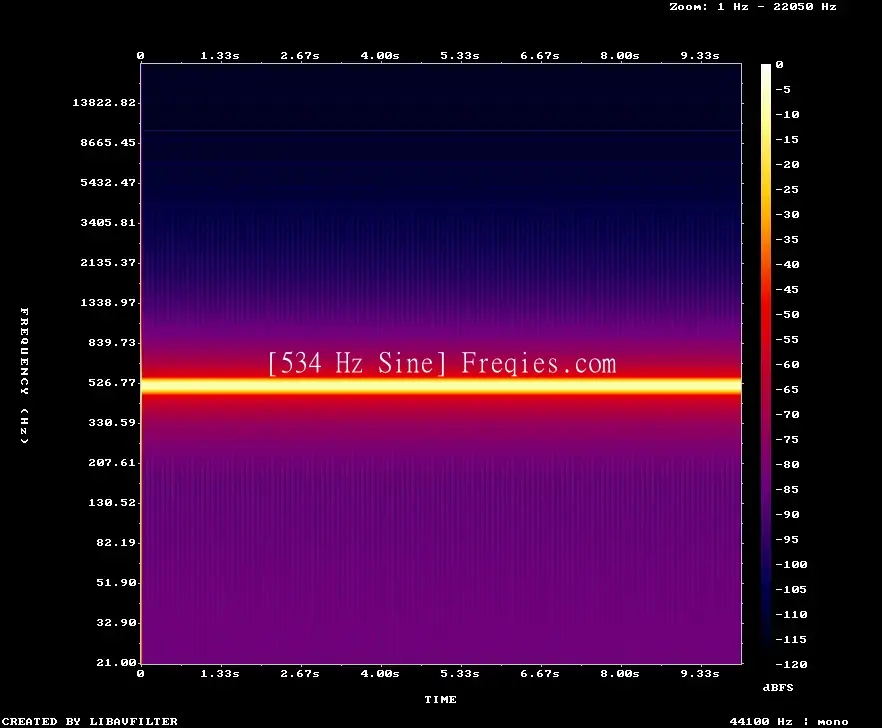The image size is (882, 728).
Task: Click frequency tick label 13822.82
Action: [104, 102]
